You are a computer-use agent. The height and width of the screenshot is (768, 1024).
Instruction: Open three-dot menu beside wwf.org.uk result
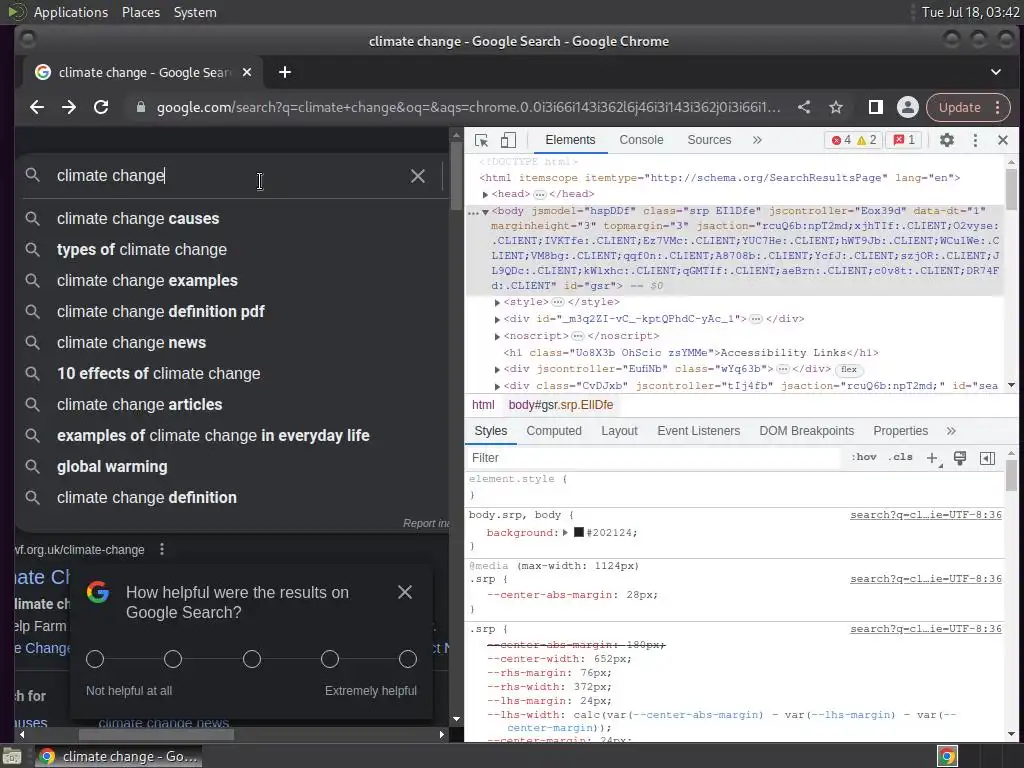[x=162, y=549]
